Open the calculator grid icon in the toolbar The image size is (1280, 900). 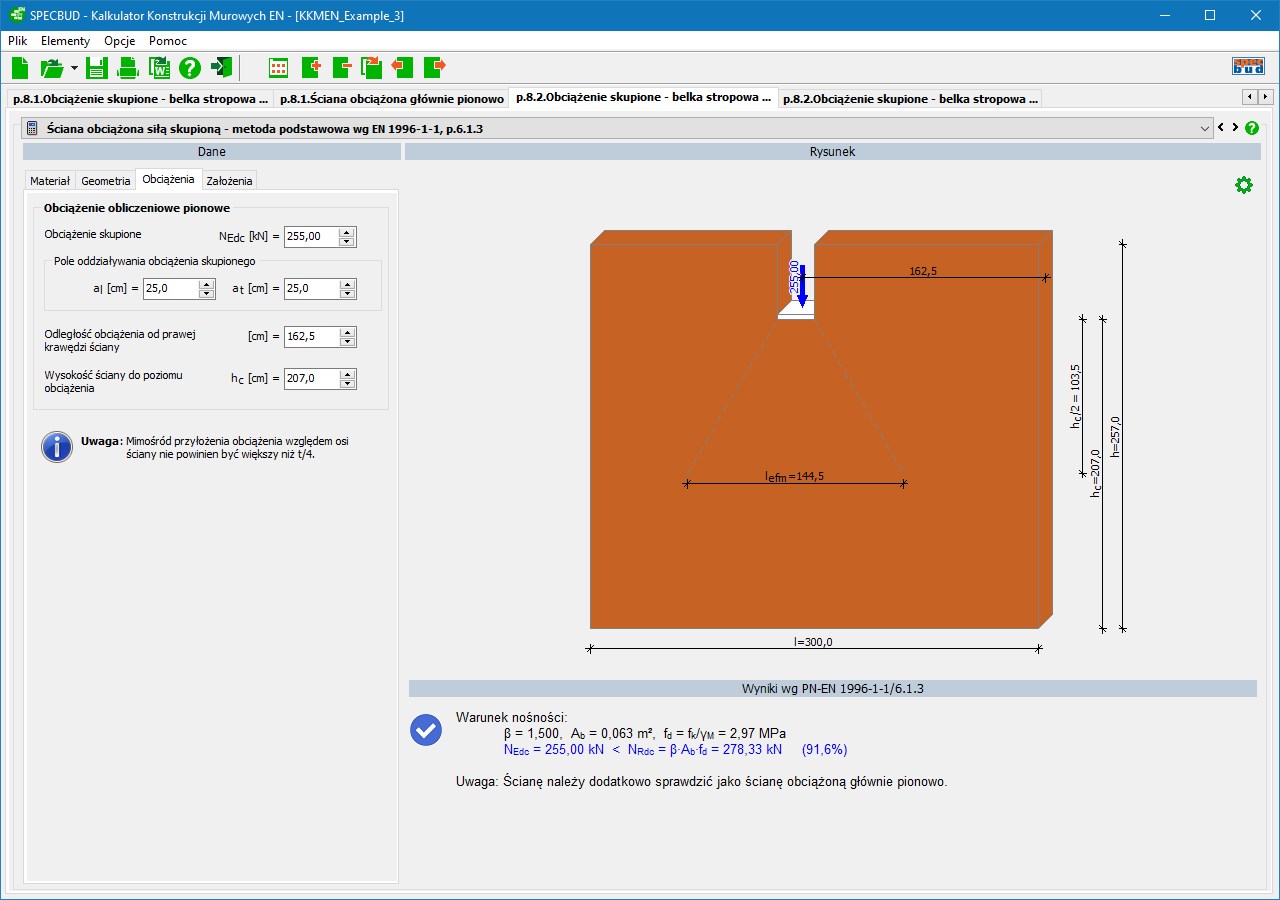click(279, 68)
